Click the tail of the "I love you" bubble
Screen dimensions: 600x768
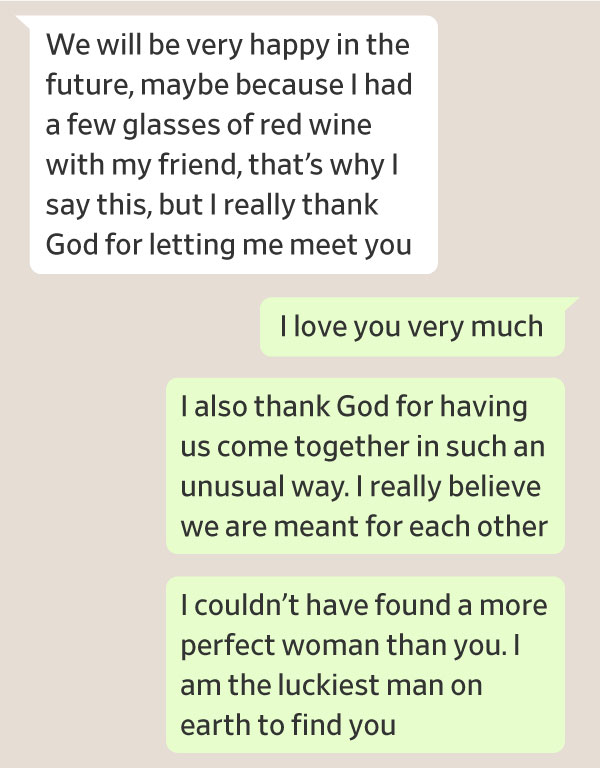coord(571,304)
